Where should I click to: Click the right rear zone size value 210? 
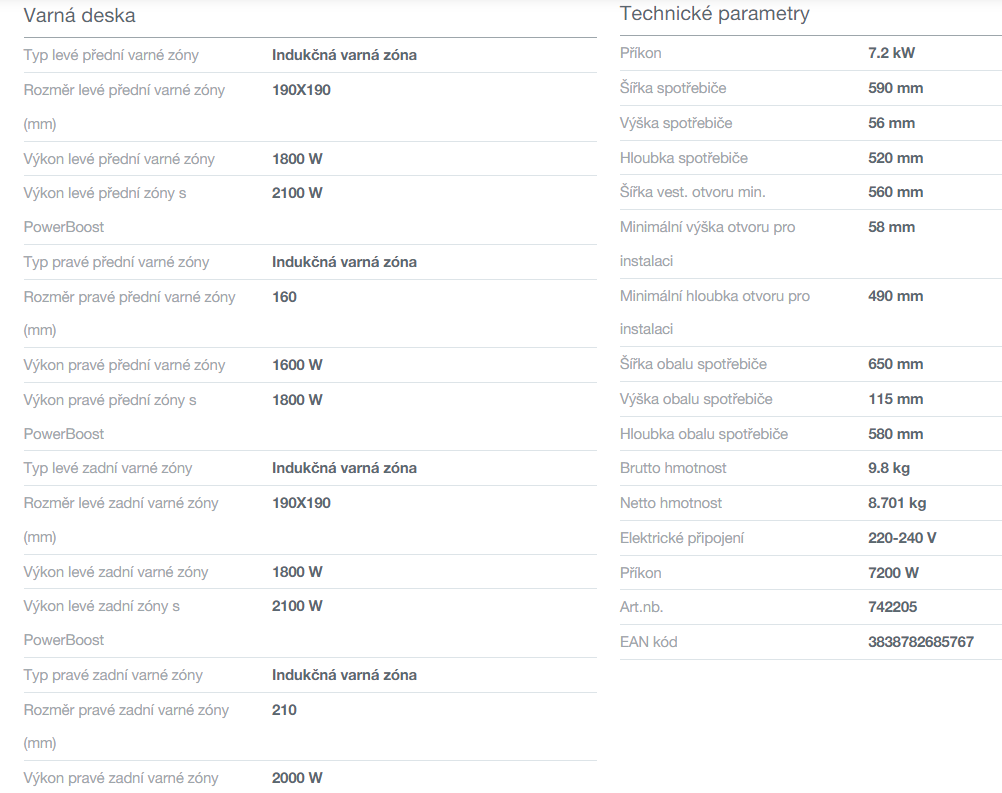tap(284, 710)
